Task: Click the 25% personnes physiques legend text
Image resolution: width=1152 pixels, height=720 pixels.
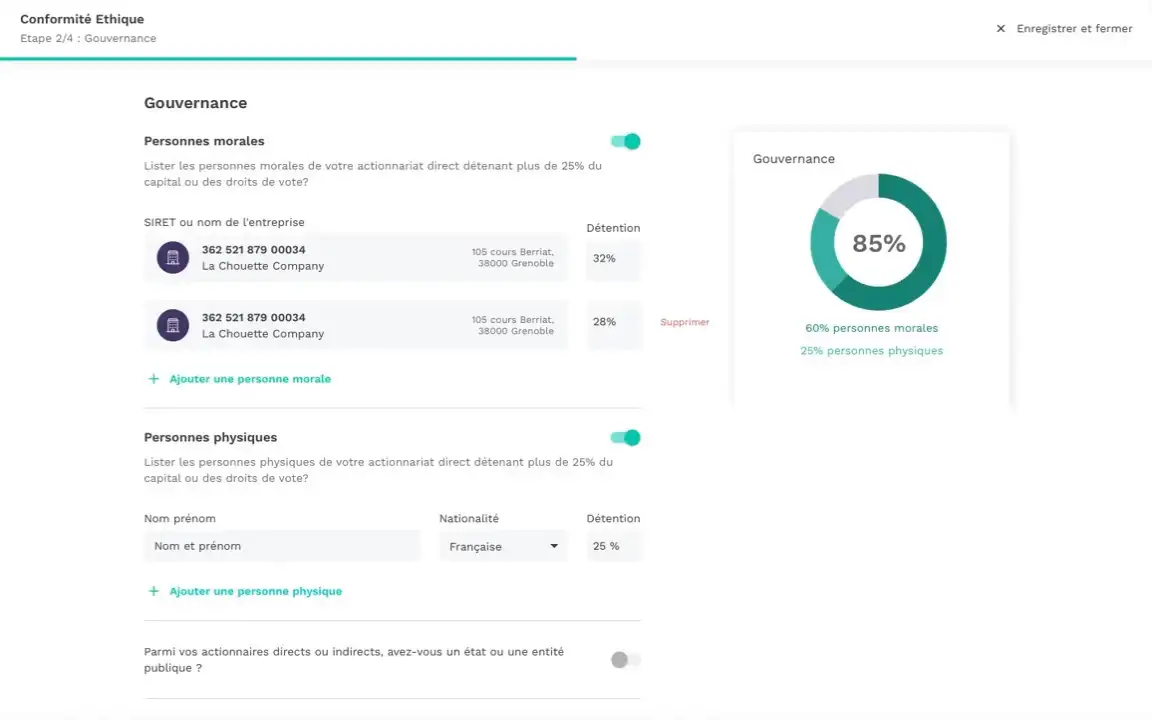Action: pyautogui.click(x=871, y=351)
